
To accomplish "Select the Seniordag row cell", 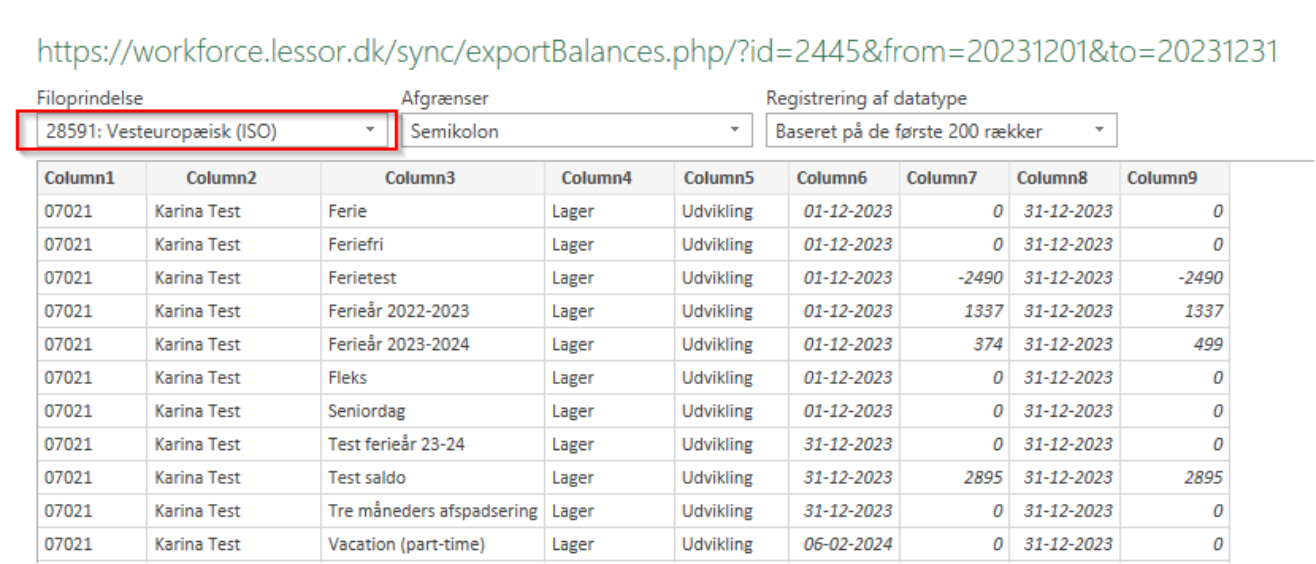I will point(366,411).
